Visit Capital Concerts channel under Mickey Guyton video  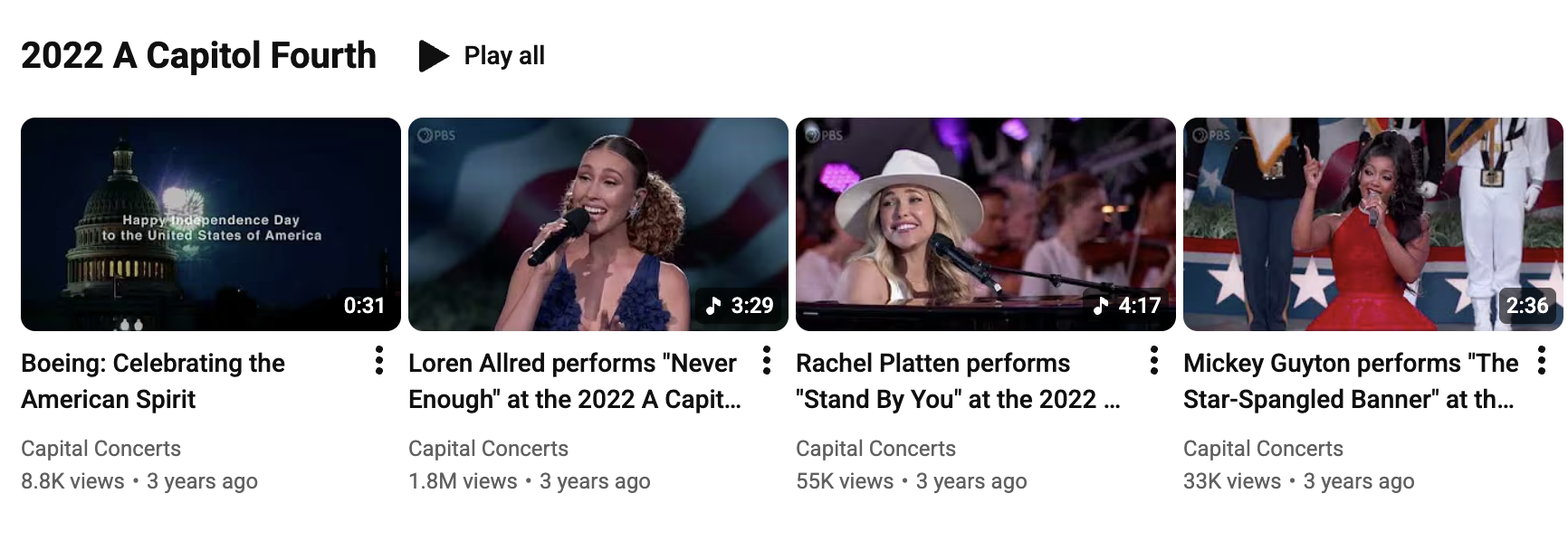pos(1263,449)
